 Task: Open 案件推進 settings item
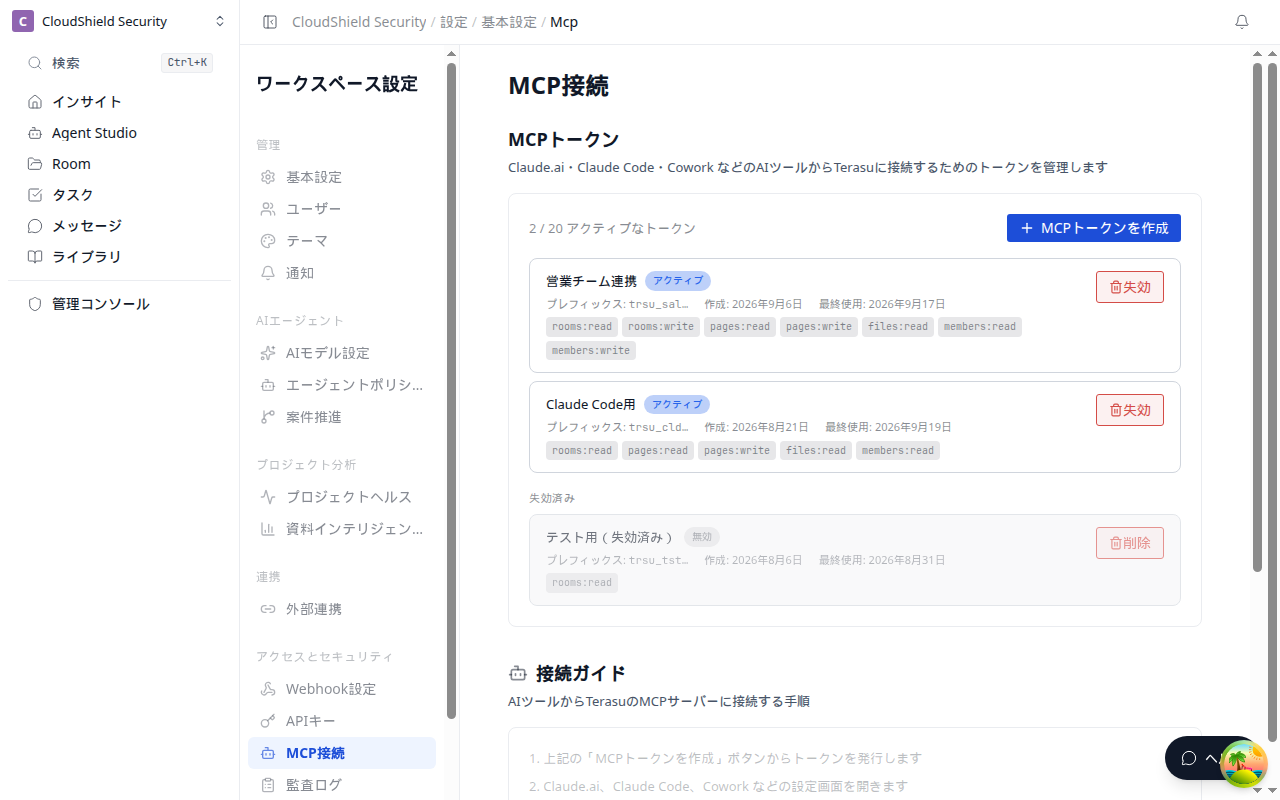[x=342, y=417]
